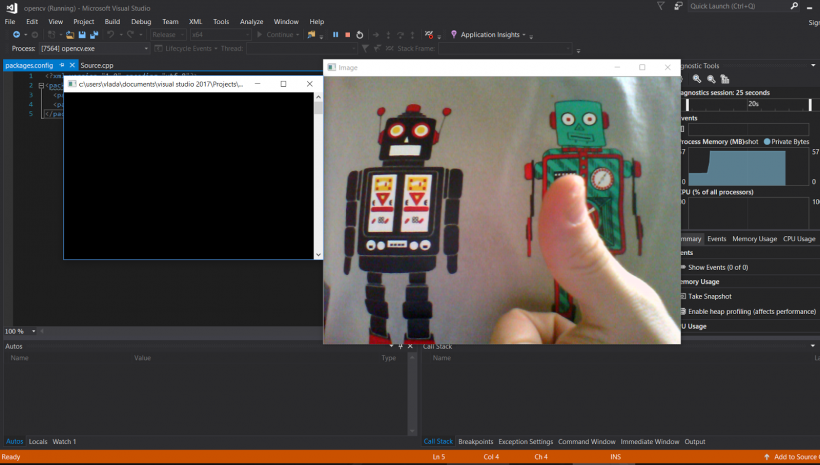The height and width of the screenshot is (465, 820).
Task: Open the editor zoom 100 % dropdown
Action: point(33,331)
